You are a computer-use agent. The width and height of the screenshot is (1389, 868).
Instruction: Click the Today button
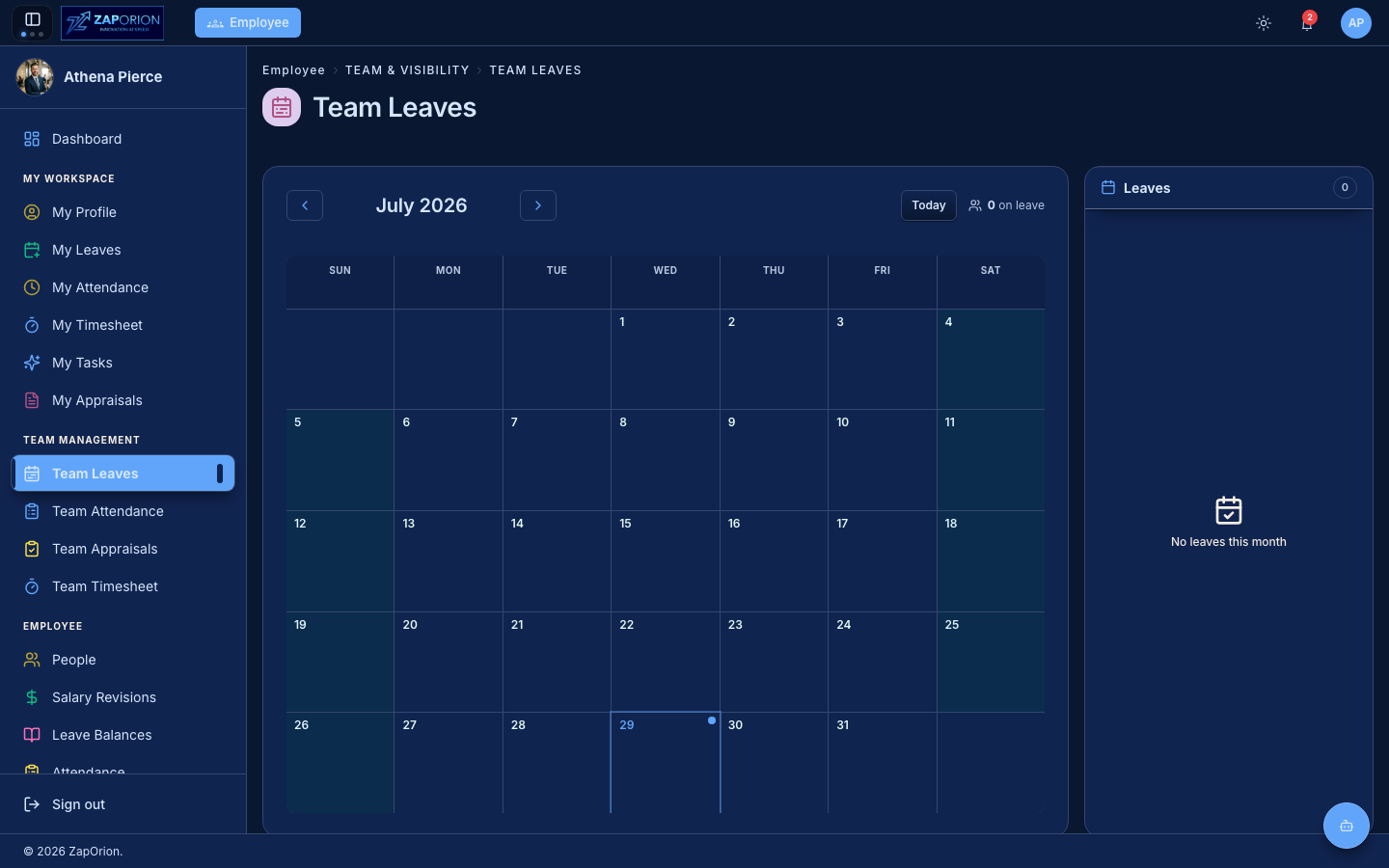coord(929,205)
